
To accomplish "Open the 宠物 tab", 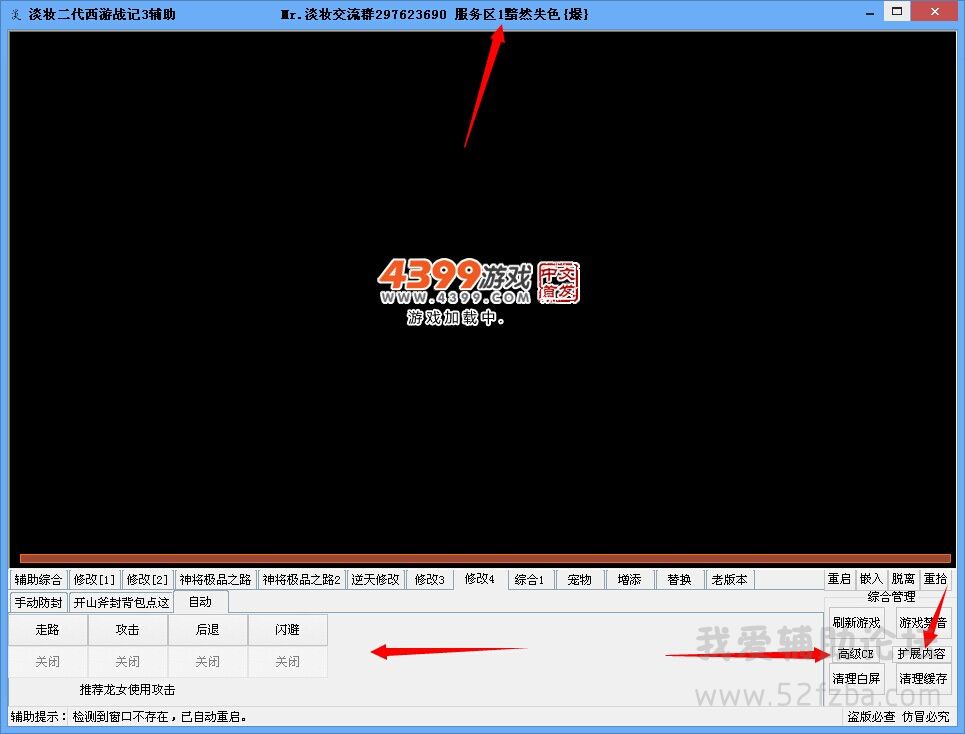I will tap(579, 580).
